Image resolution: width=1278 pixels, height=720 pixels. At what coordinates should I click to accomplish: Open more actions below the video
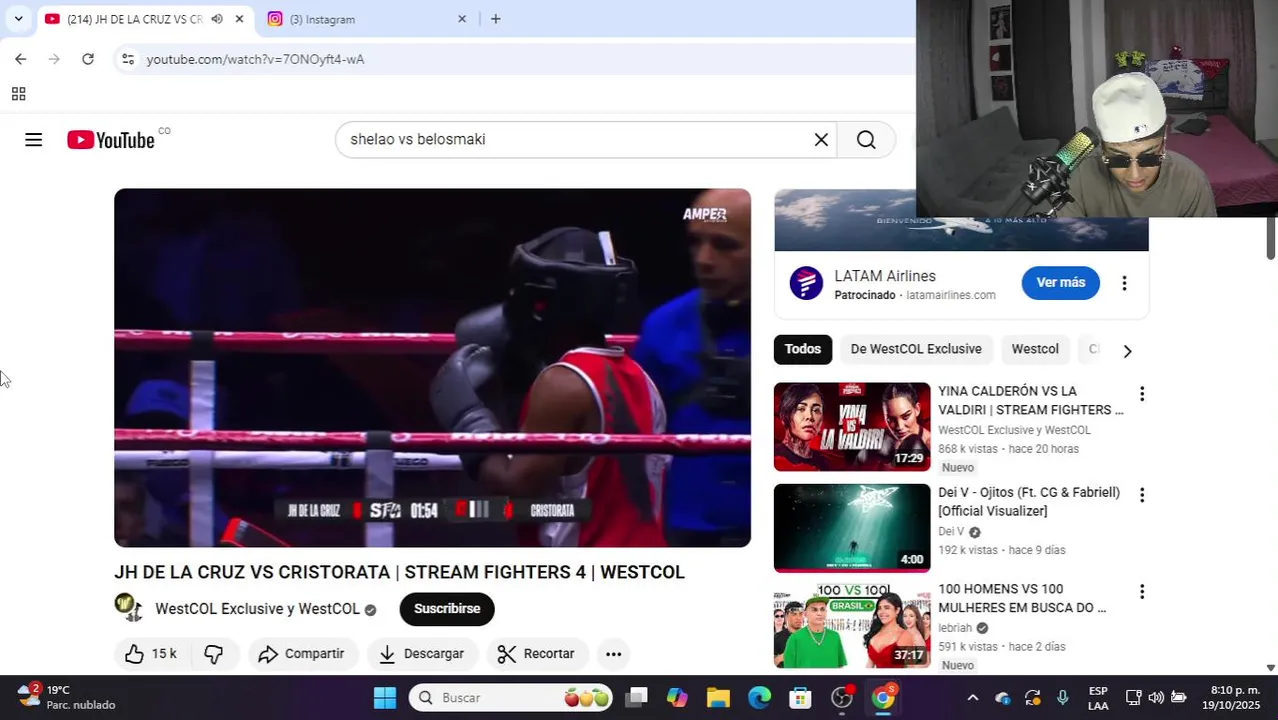click(x=614, y=654)
